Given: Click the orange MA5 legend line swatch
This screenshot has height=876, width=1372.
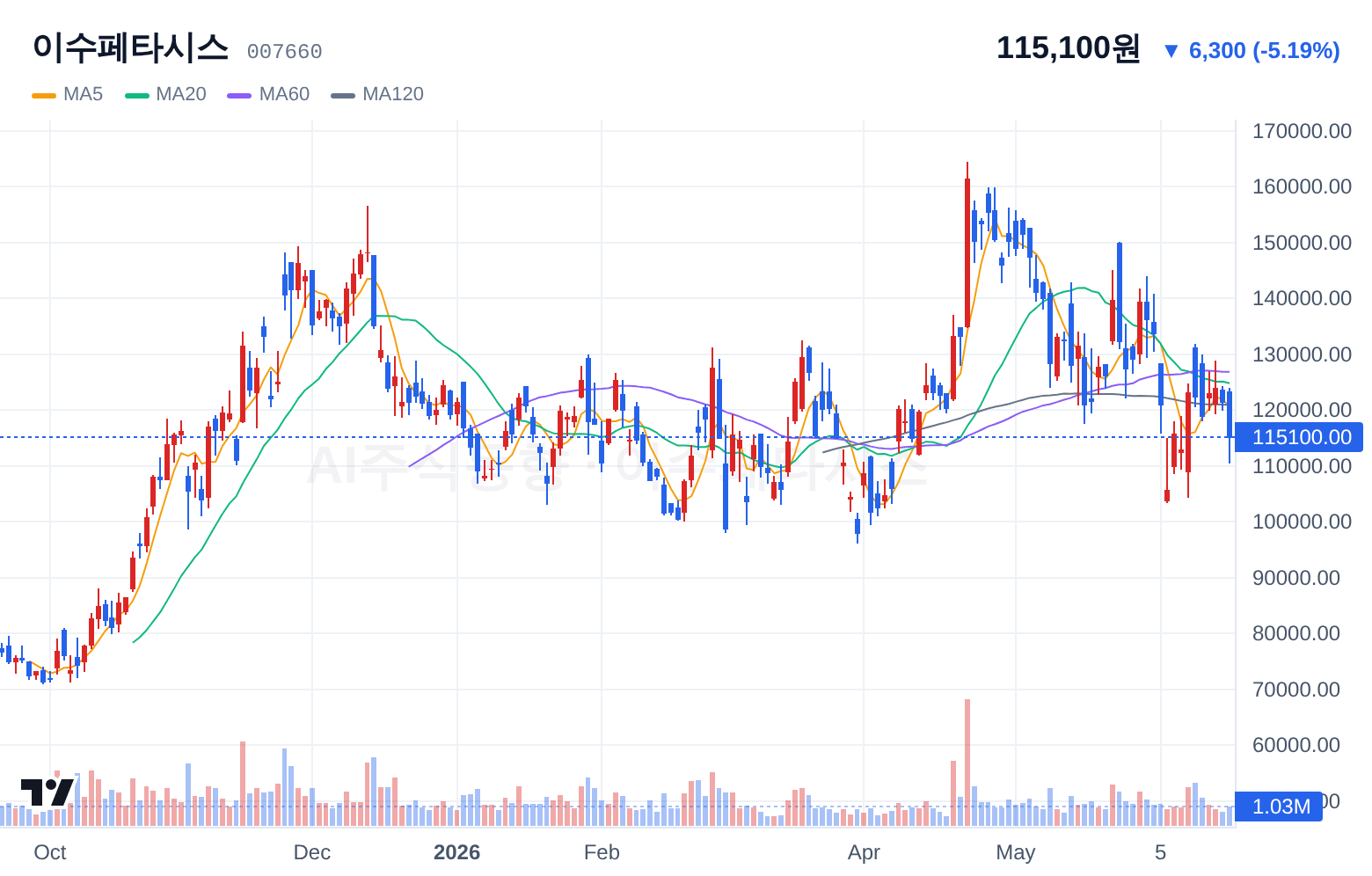Looking at the screenshot, I should tap(44, 95).
